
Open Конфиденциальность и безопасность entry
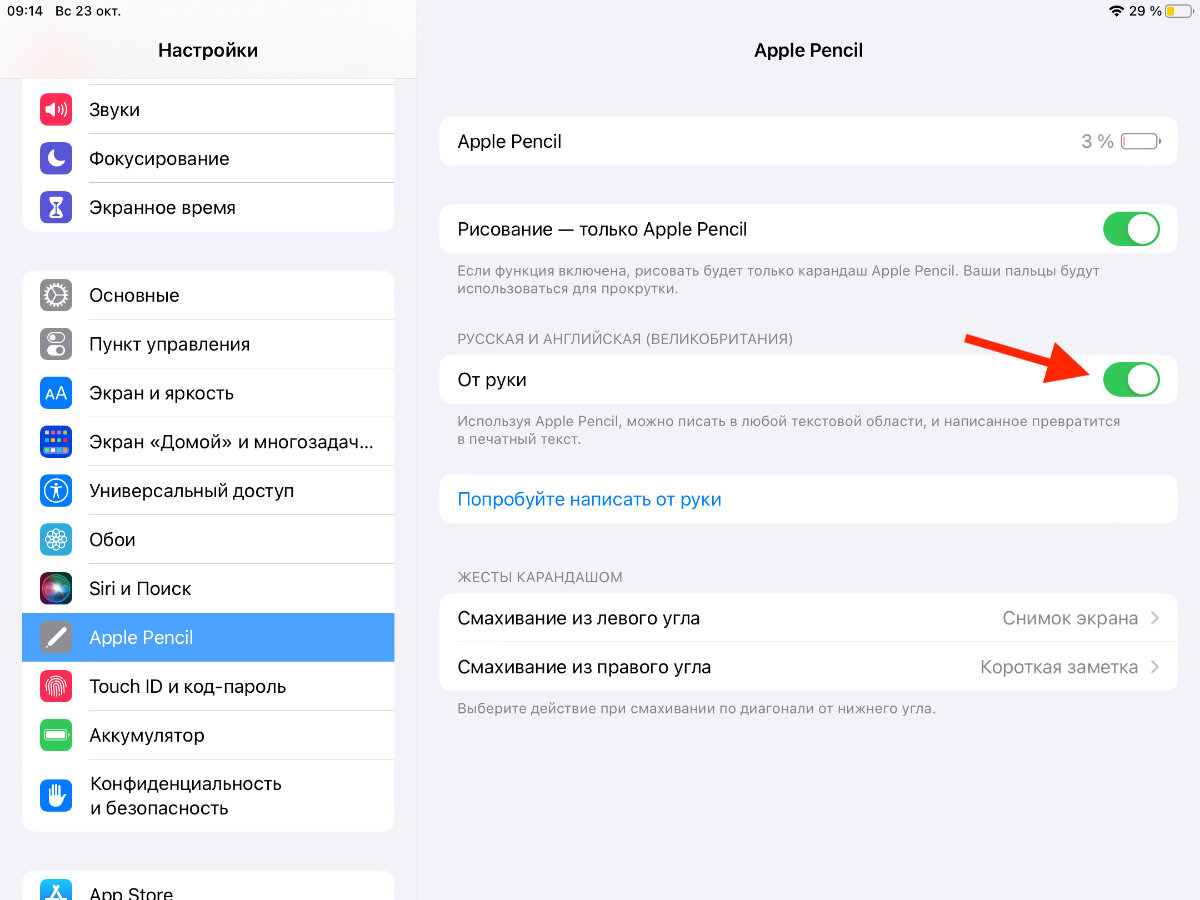pos(208,796)
